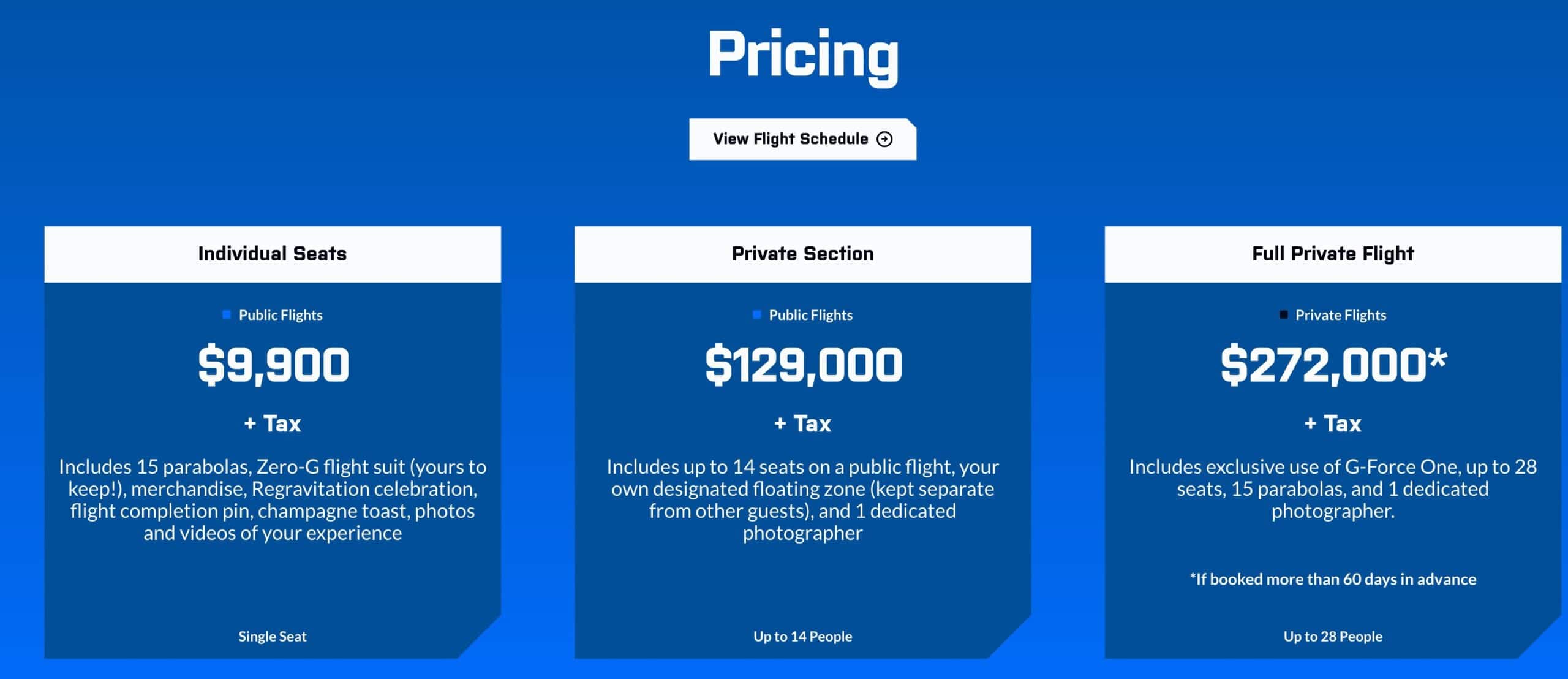This screenshot has width=1568, height=679.
Task: Click the Single Seat label
Action: pos(273,637)
